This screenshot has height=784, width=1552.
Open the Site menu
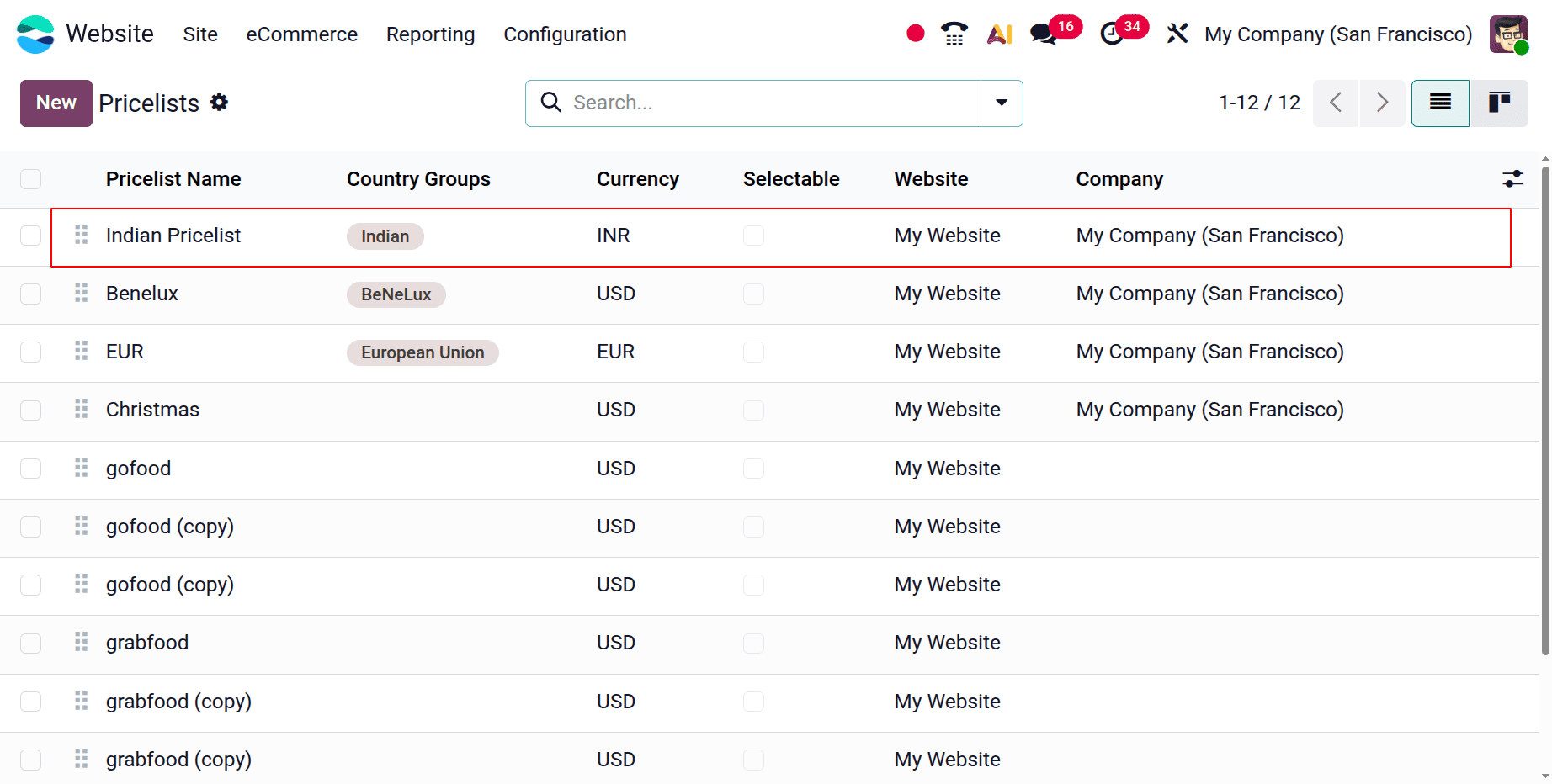pyautogui.click(x=200, y=34)
